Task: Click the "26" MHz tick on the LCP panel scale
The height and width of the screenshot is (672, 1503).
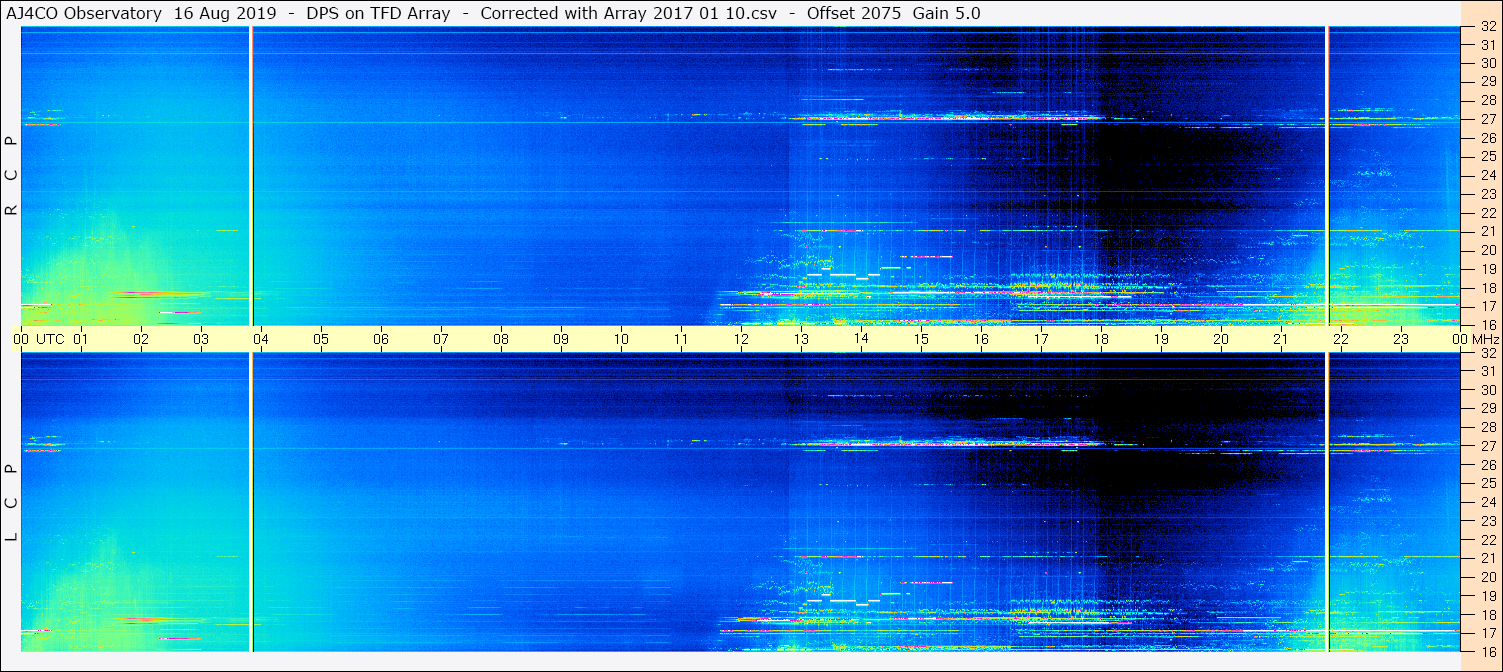Action: click(1487, 465)
